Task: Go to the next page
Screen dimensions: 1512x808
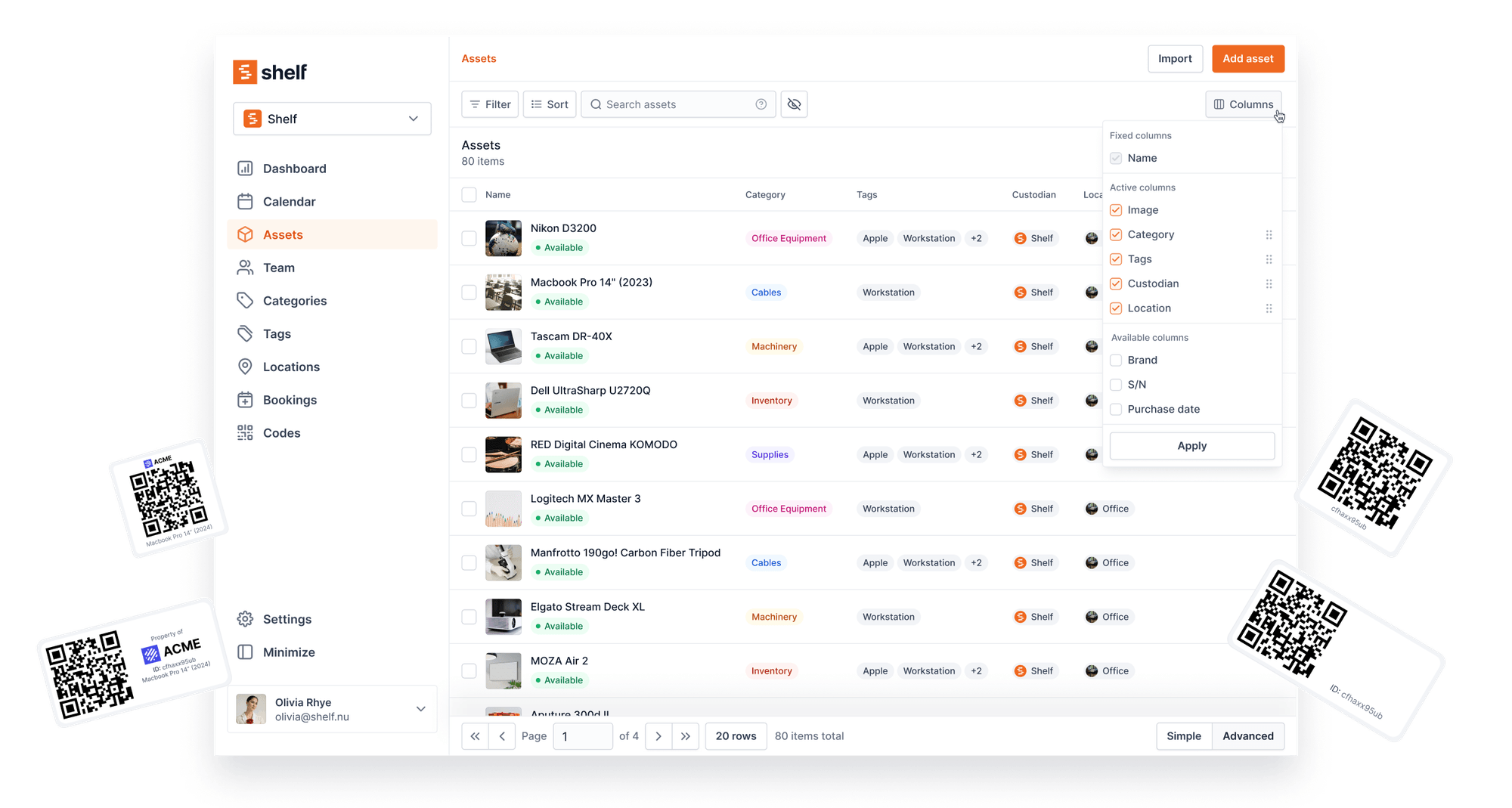Action: pyautogui.click(x=658, y=736)
